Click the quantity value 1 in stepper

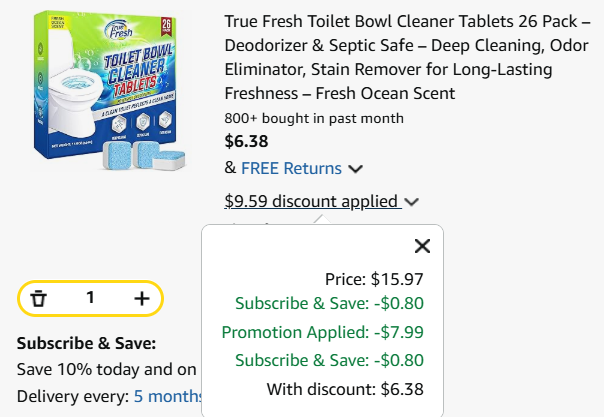[90, 298]
